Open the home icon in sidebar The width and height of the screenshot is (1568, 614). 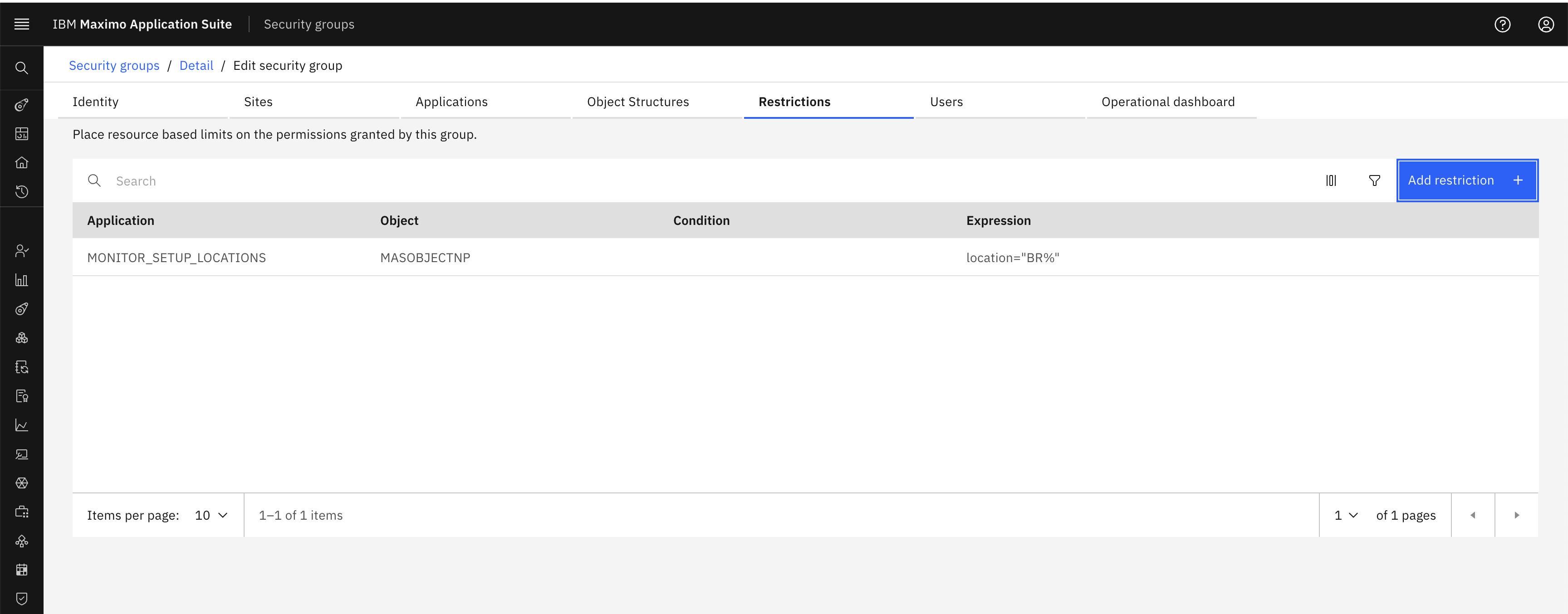(22, 162)
